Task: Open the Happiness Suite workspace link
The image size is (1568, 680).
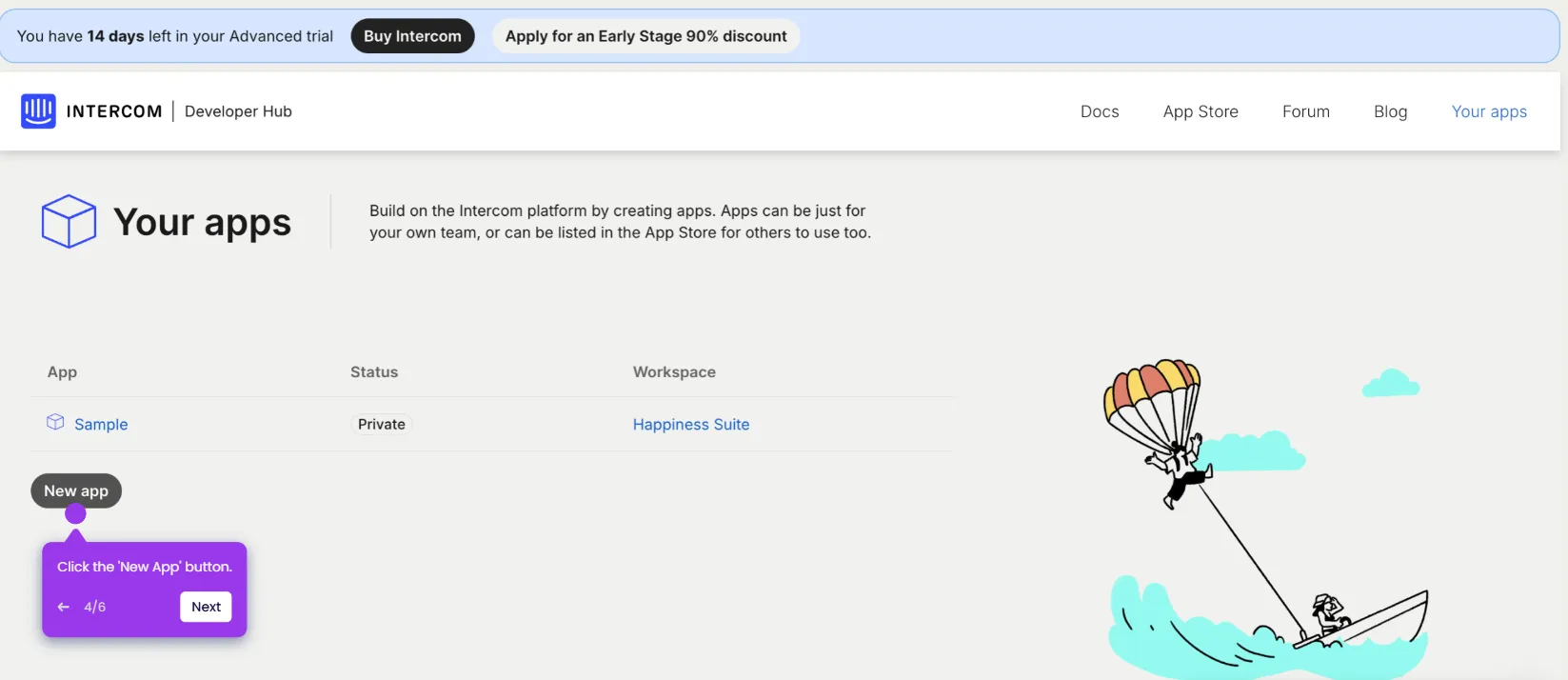Action: pos(691,425)
